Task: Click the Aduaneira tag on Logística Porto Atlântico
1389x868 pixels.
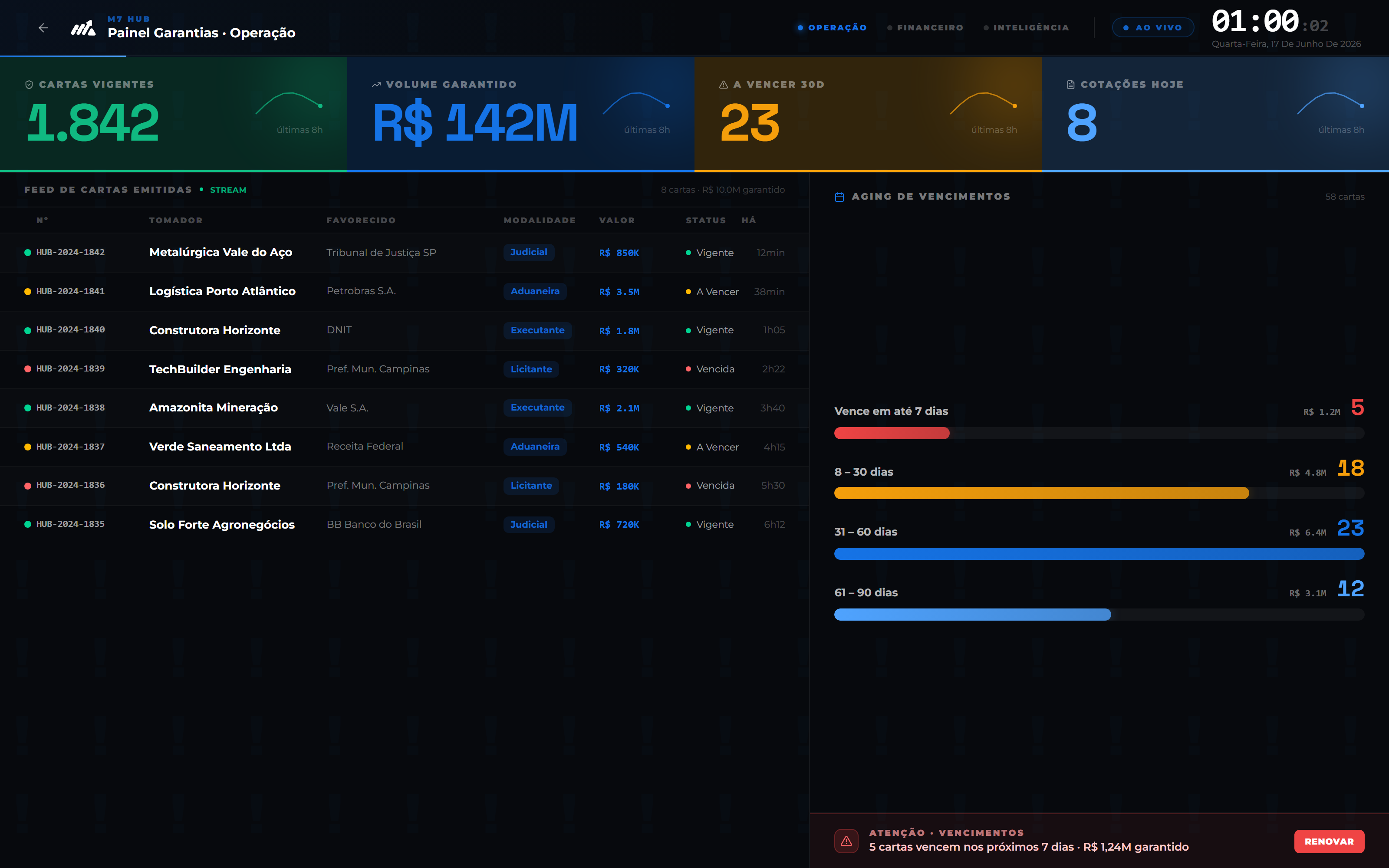Action: coord(535,291)
